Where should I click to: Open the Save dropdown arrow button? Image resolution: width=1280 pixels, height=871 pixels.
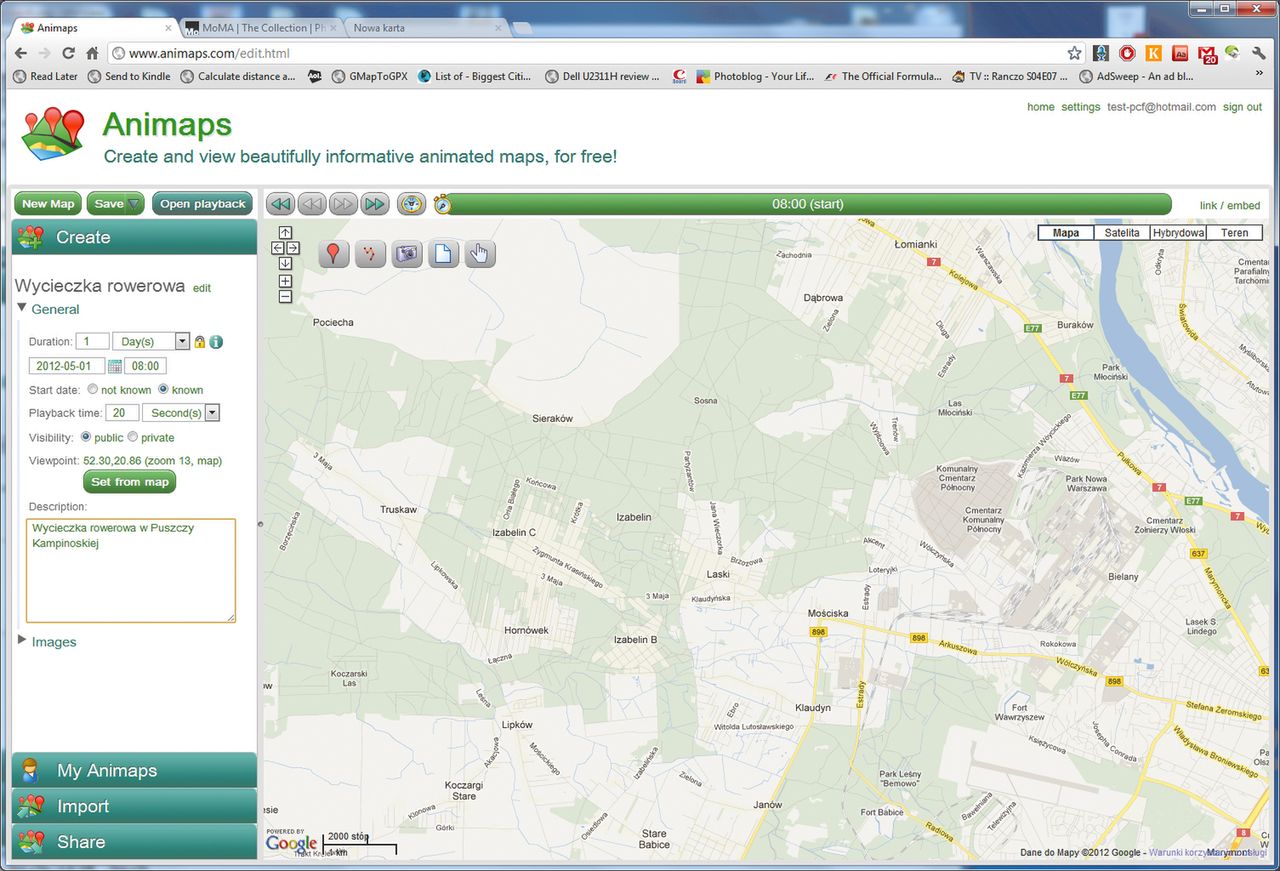click(134, 204)
